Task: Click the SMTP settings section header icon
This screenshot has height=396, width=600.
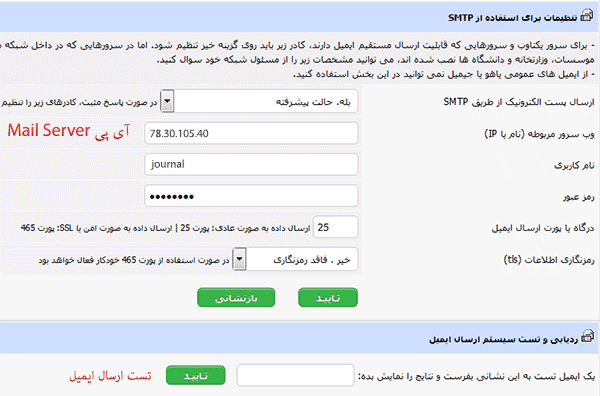Action: click(587, 16)
